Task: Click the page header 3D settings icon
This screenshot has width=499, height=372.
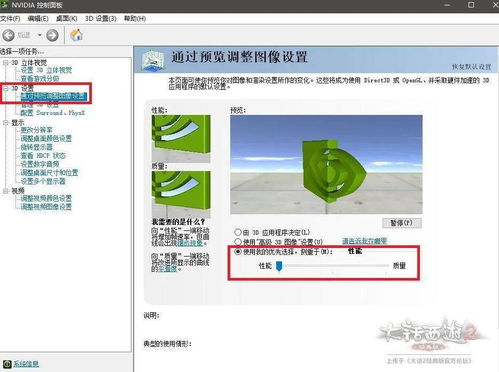Action: pyautogui.click(x=153, y=60)
